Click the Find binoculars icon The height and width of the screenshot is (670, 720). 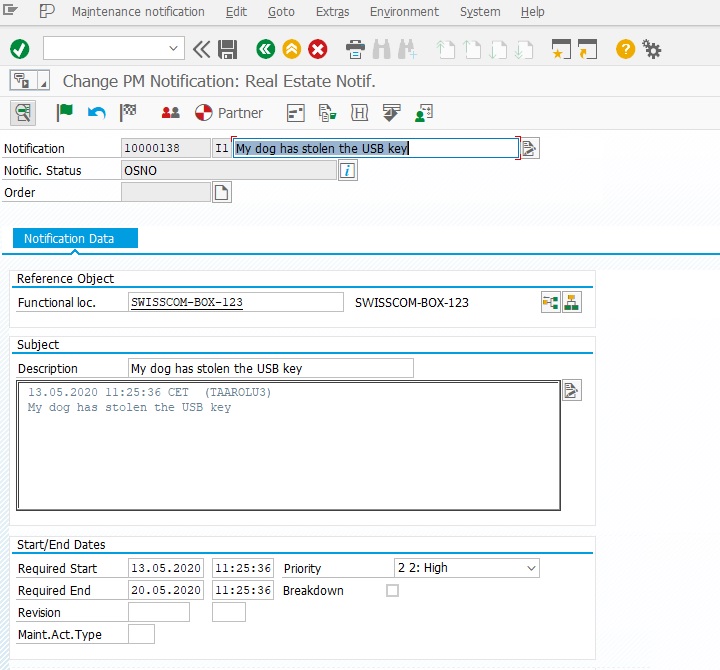coord(381,49)
